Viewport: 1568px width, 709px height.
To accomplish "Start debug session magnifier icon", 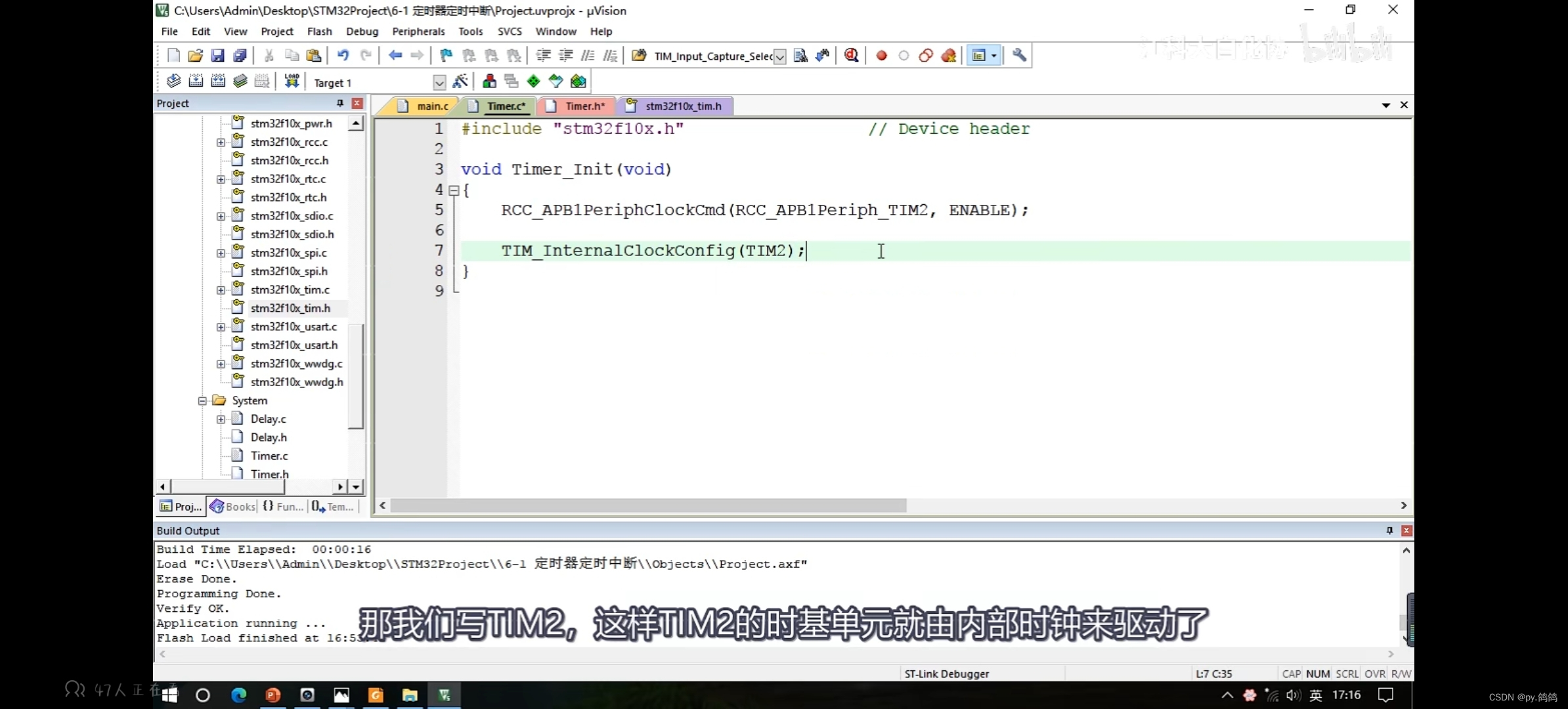I will (852, 56).
